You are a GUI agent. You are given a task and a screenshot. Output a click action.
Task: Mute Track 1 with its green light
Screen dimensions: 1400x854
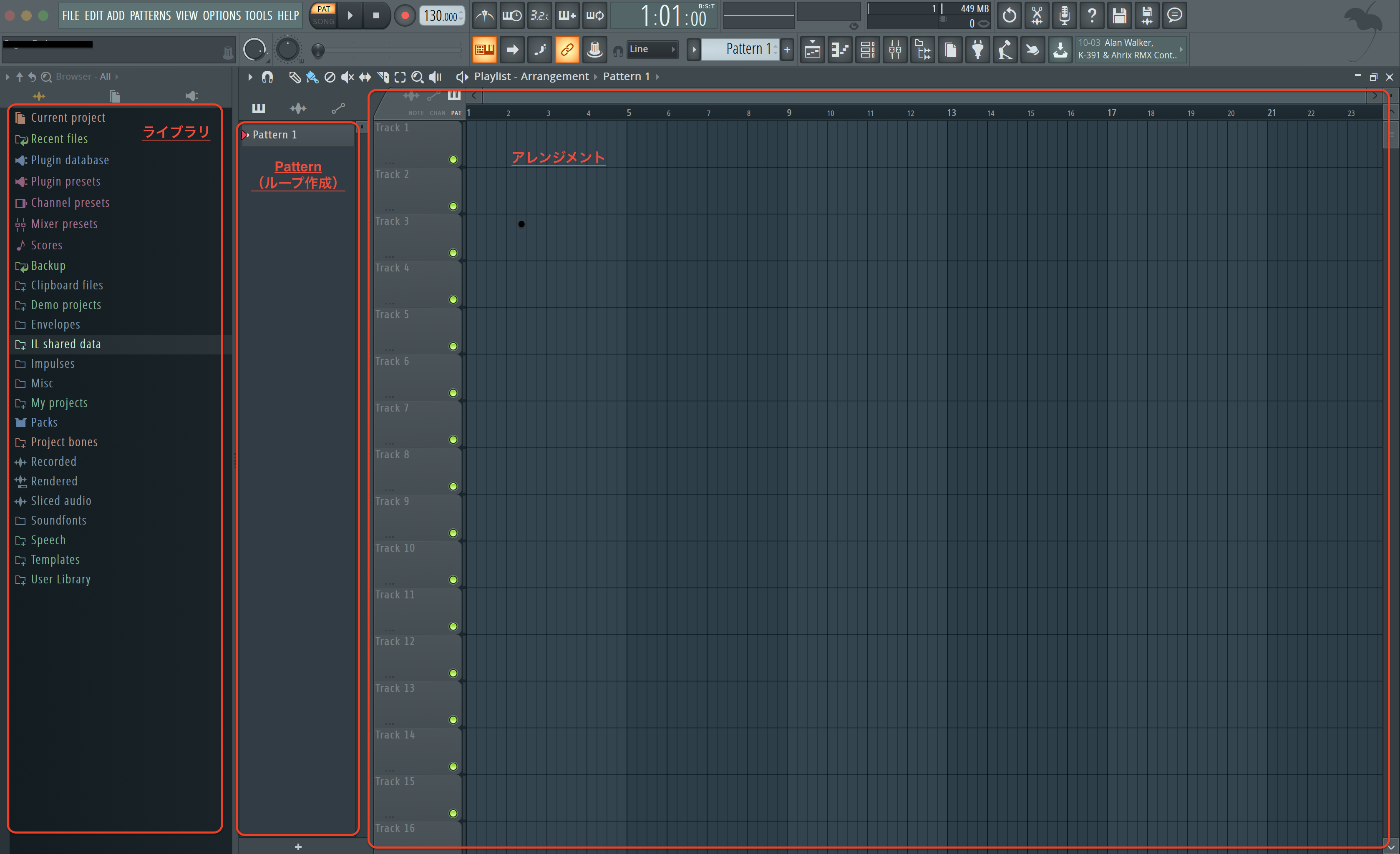(453, 160)
